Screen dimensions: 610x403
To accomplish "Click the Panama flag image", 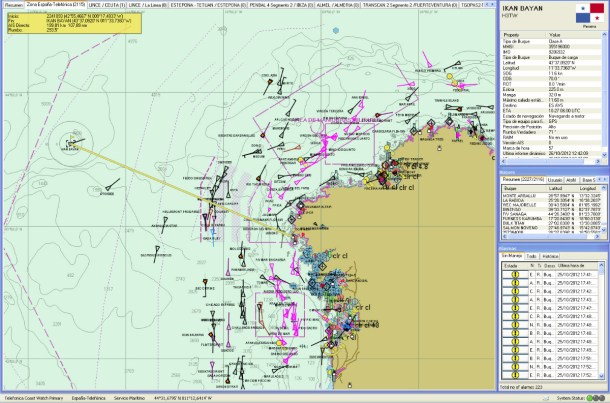I will pyautogui.click(x=590, y=13).
